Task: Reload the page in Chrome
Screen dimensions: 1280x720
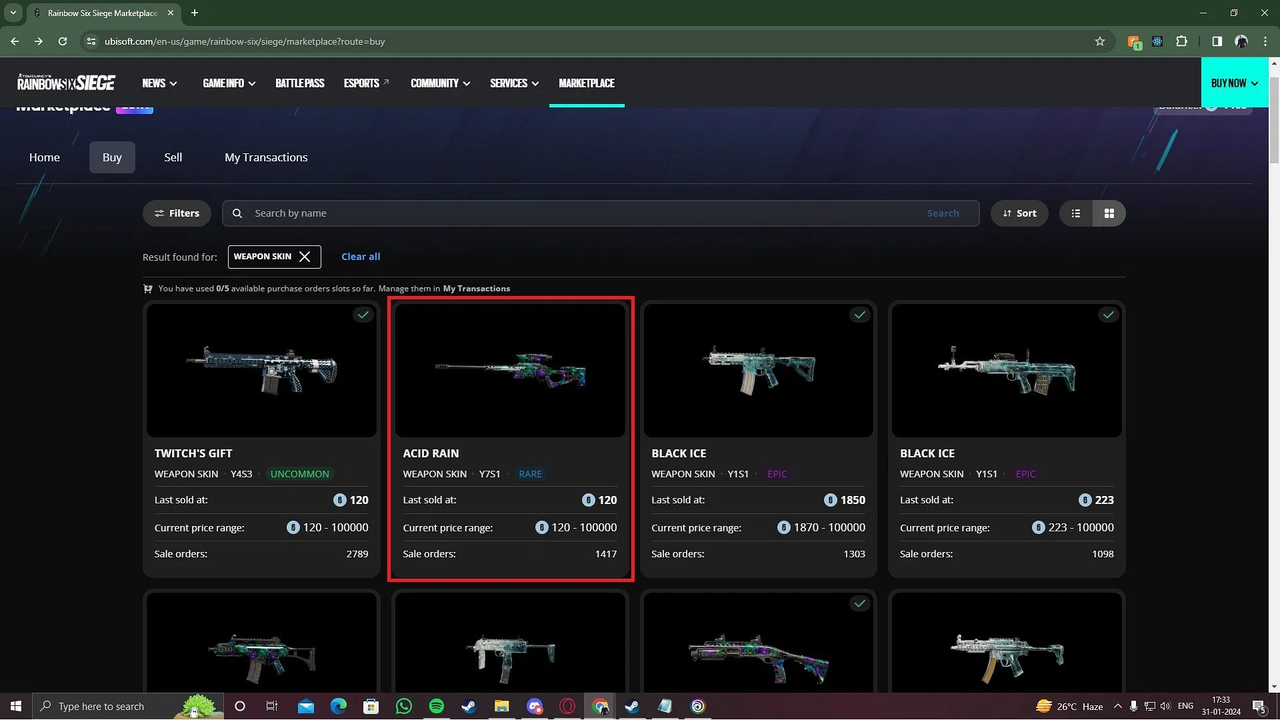Action: [63, 41]
